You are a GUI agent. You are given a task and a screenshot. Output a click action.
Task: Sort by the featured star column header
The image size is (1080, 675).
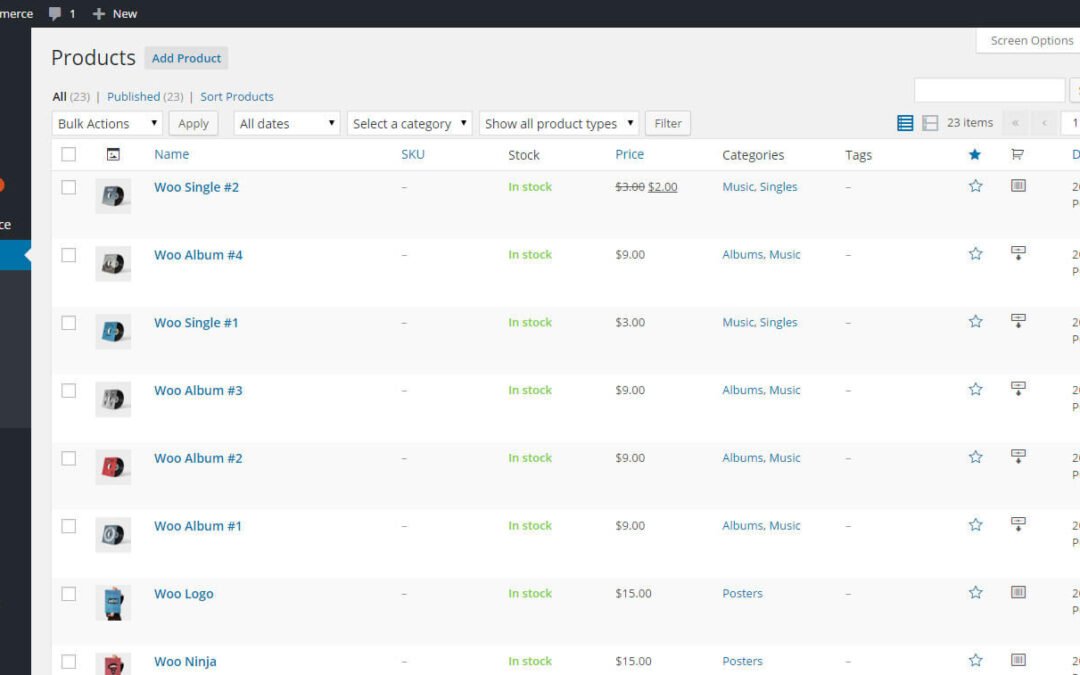(x=975, y=155)
